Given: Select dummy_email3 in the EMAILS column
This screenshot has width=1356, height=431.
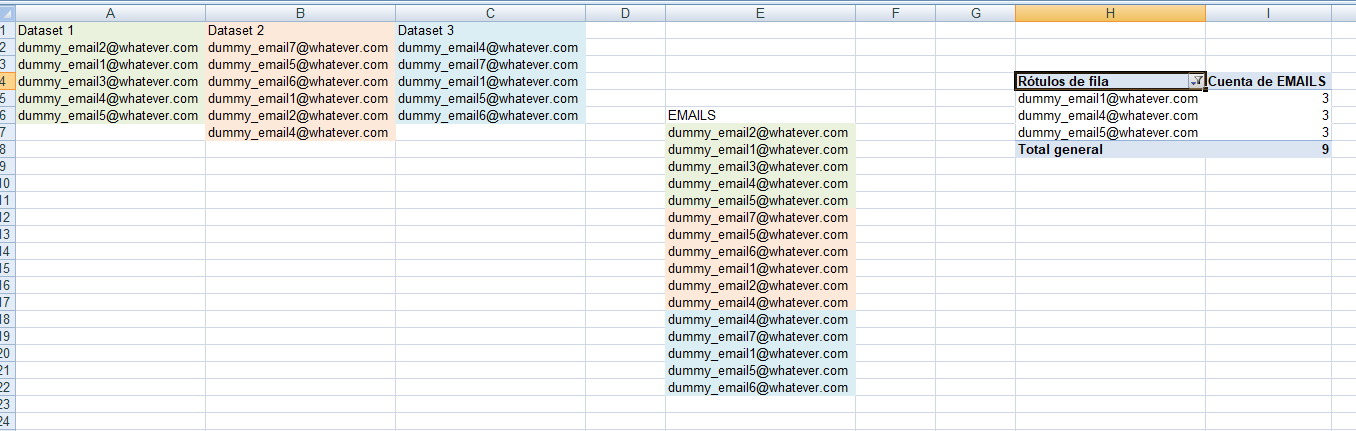Looking at the screenshot, I should click(760, 166).
